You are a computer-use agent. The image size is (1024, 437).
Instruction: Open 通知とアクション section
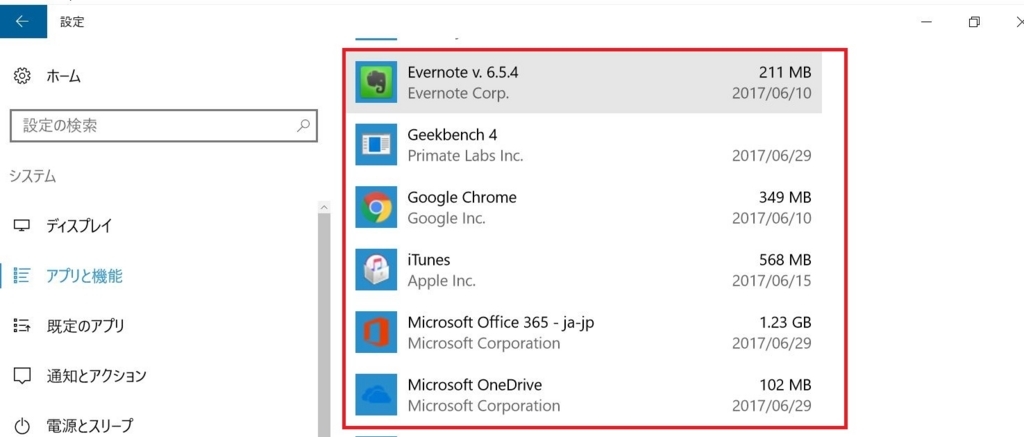coord(96,376)
